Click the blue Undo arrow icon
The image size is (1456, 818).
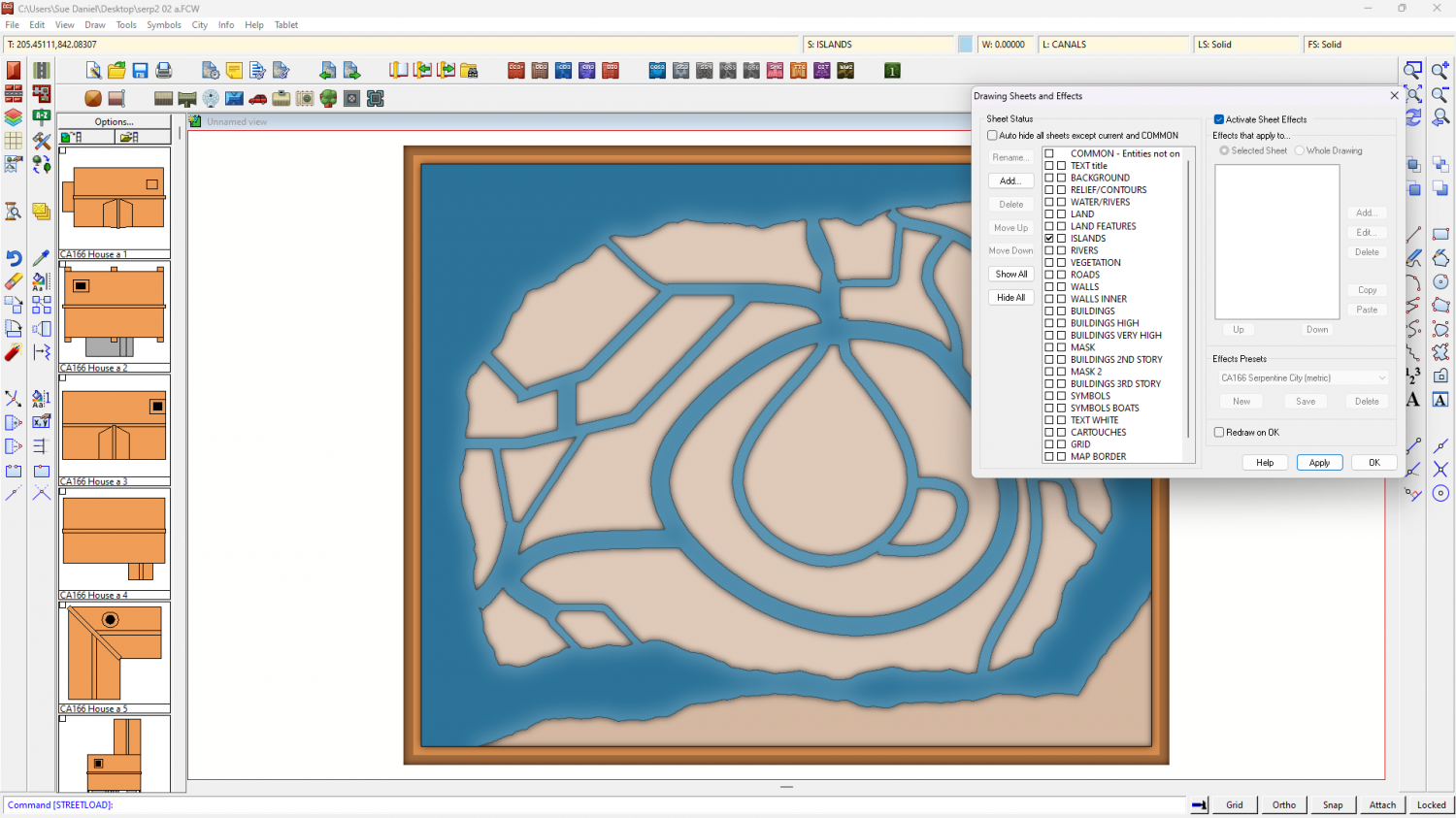(x=14, y=258)
